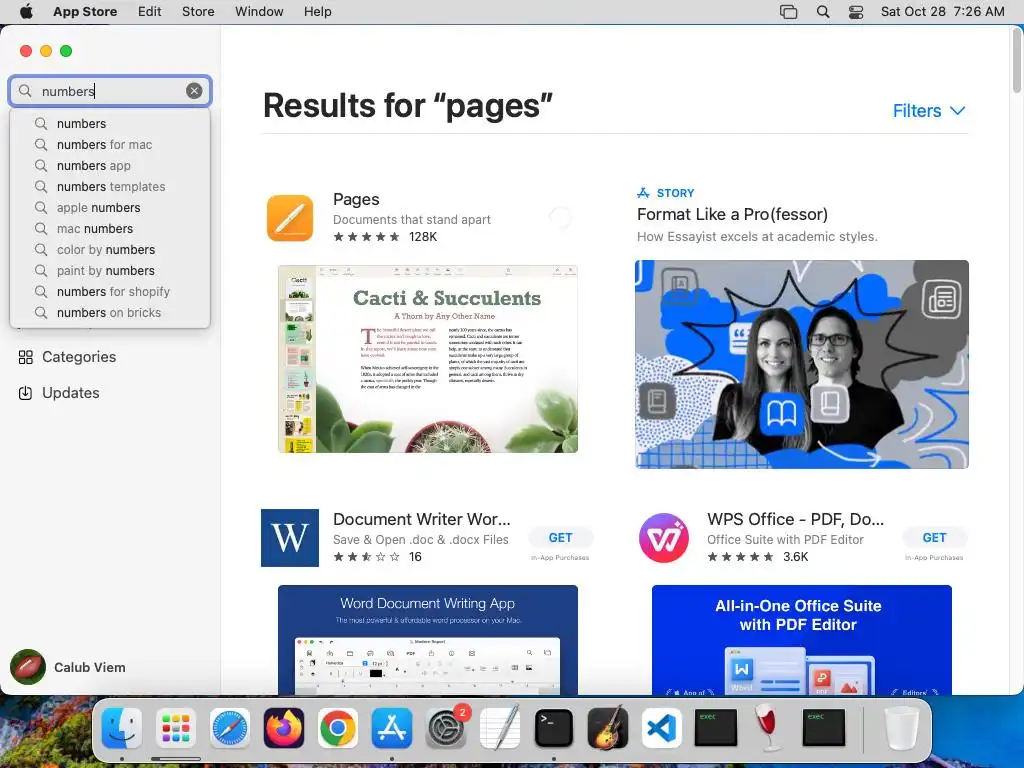
Task: Open the Pages app title link
Action: (356, 199)
